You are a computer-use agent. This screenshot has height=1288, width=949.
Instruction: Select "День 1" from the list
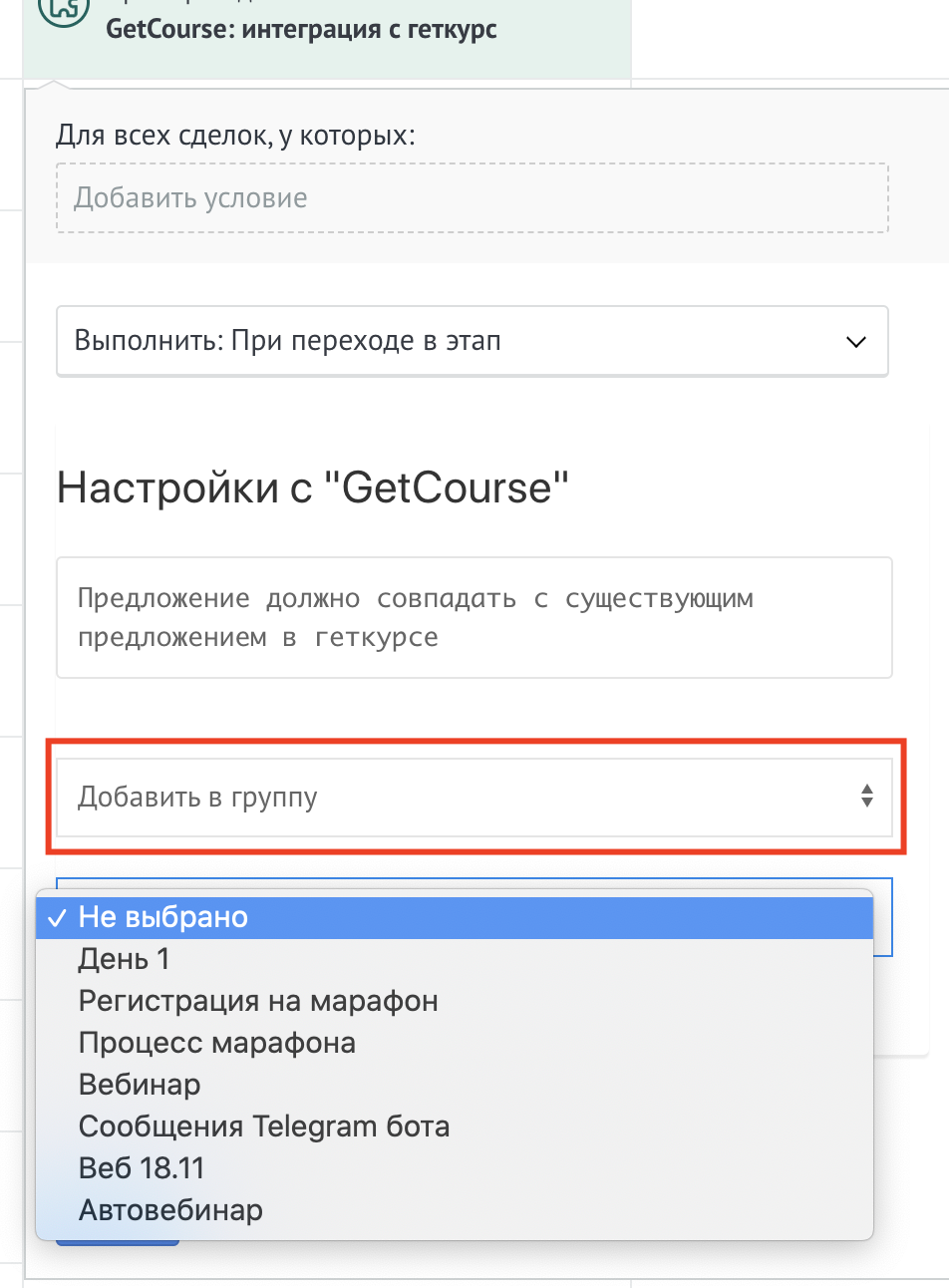(x=125, y=960)
